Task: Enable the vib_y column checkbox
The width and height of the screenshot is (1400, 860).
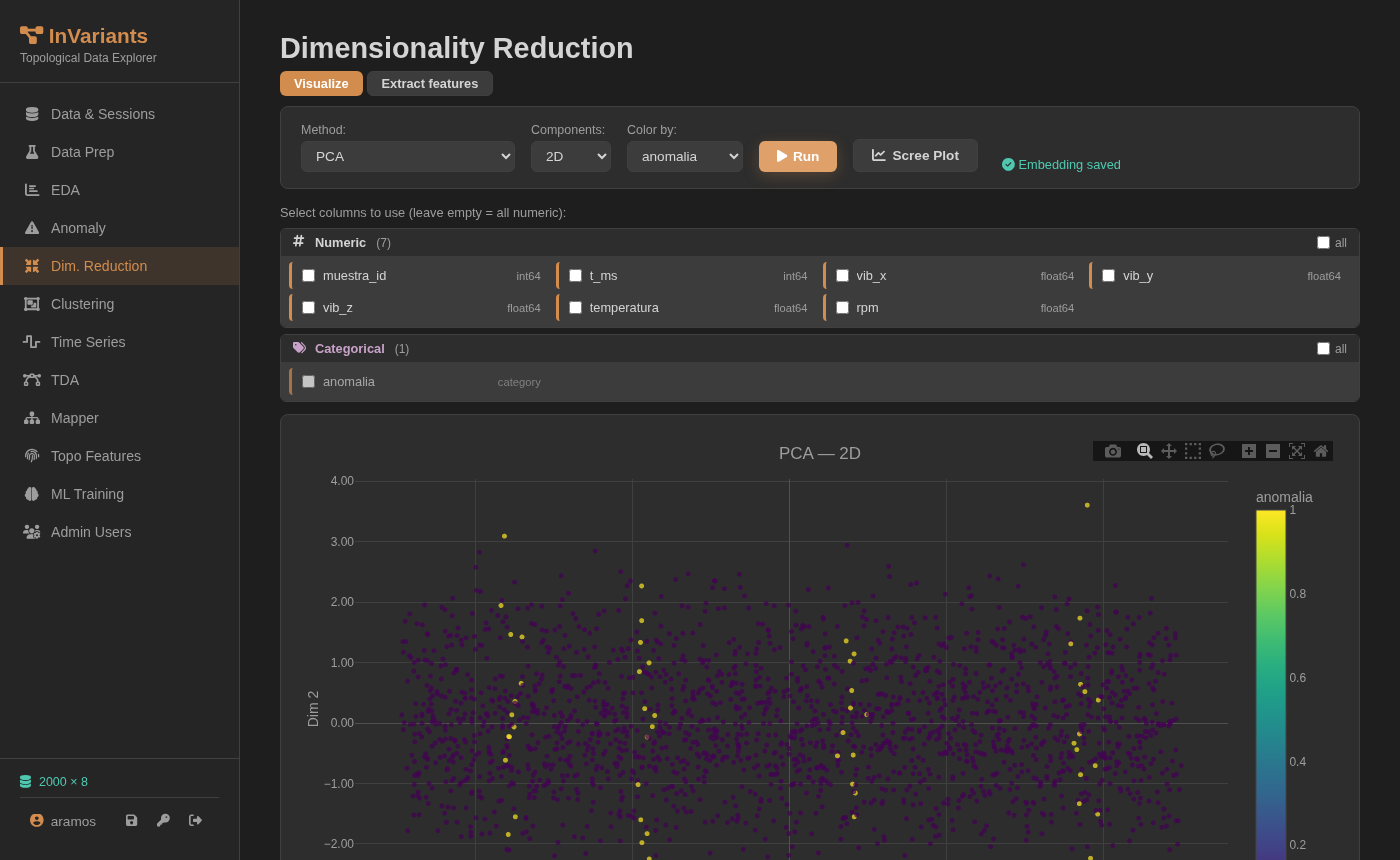Action: (1108, 275)
